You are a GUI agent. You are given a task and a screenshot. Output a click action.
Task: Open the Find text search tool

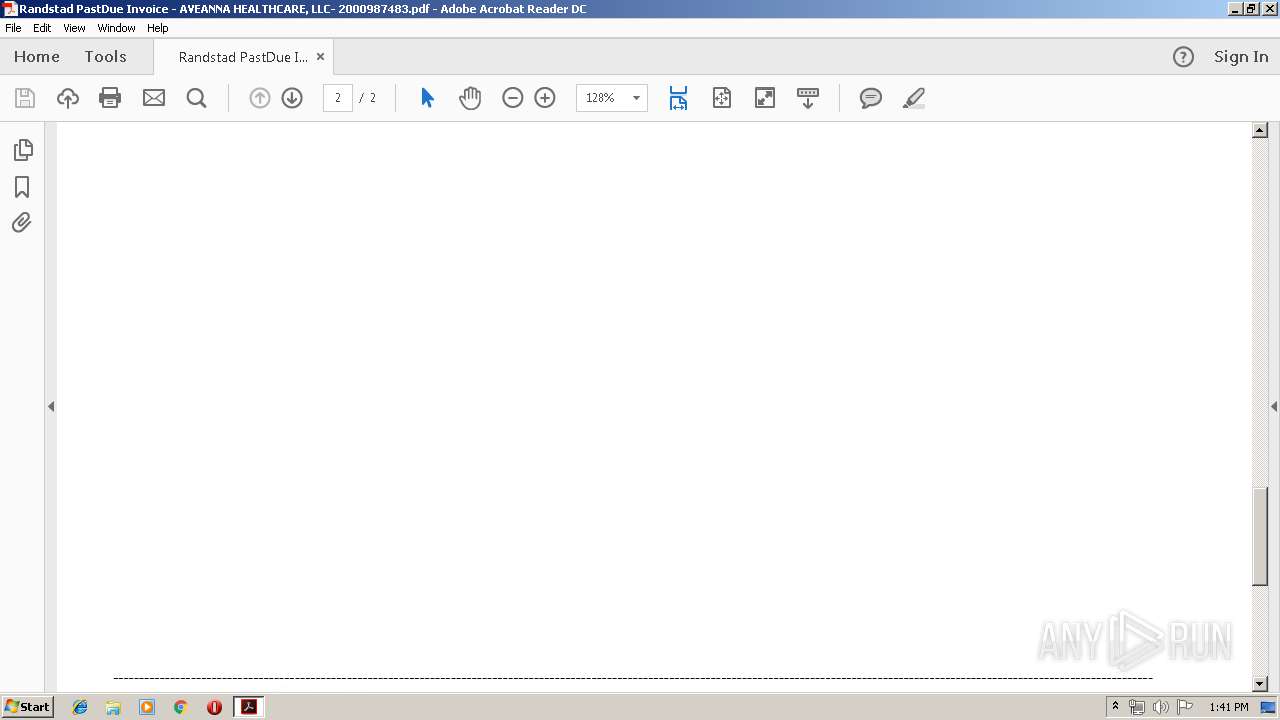tap(197, 98)
